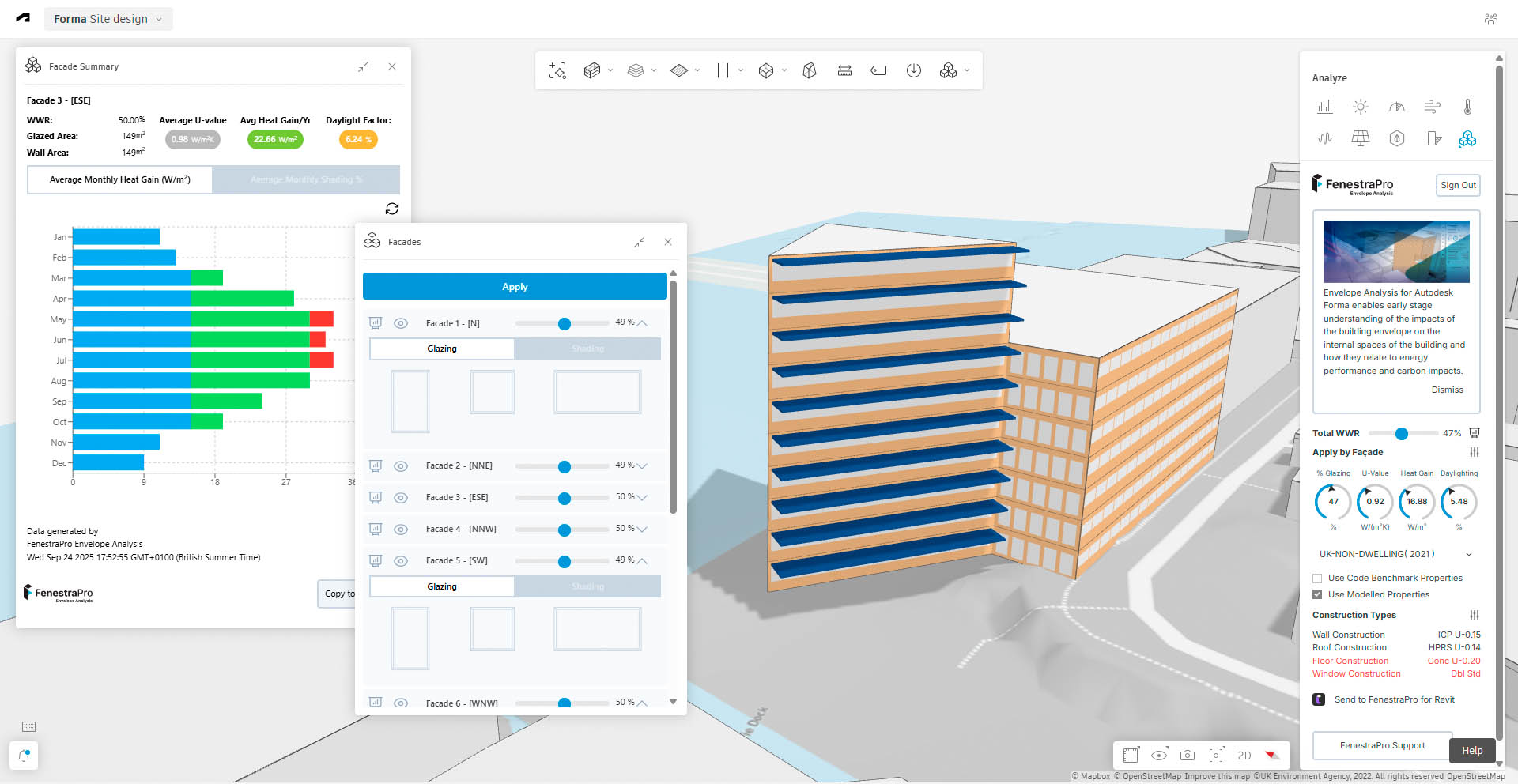This screenshot has height=784, width=1518.
Task: Open the Wind analysis tool
Action: [x=1432, y=107]
